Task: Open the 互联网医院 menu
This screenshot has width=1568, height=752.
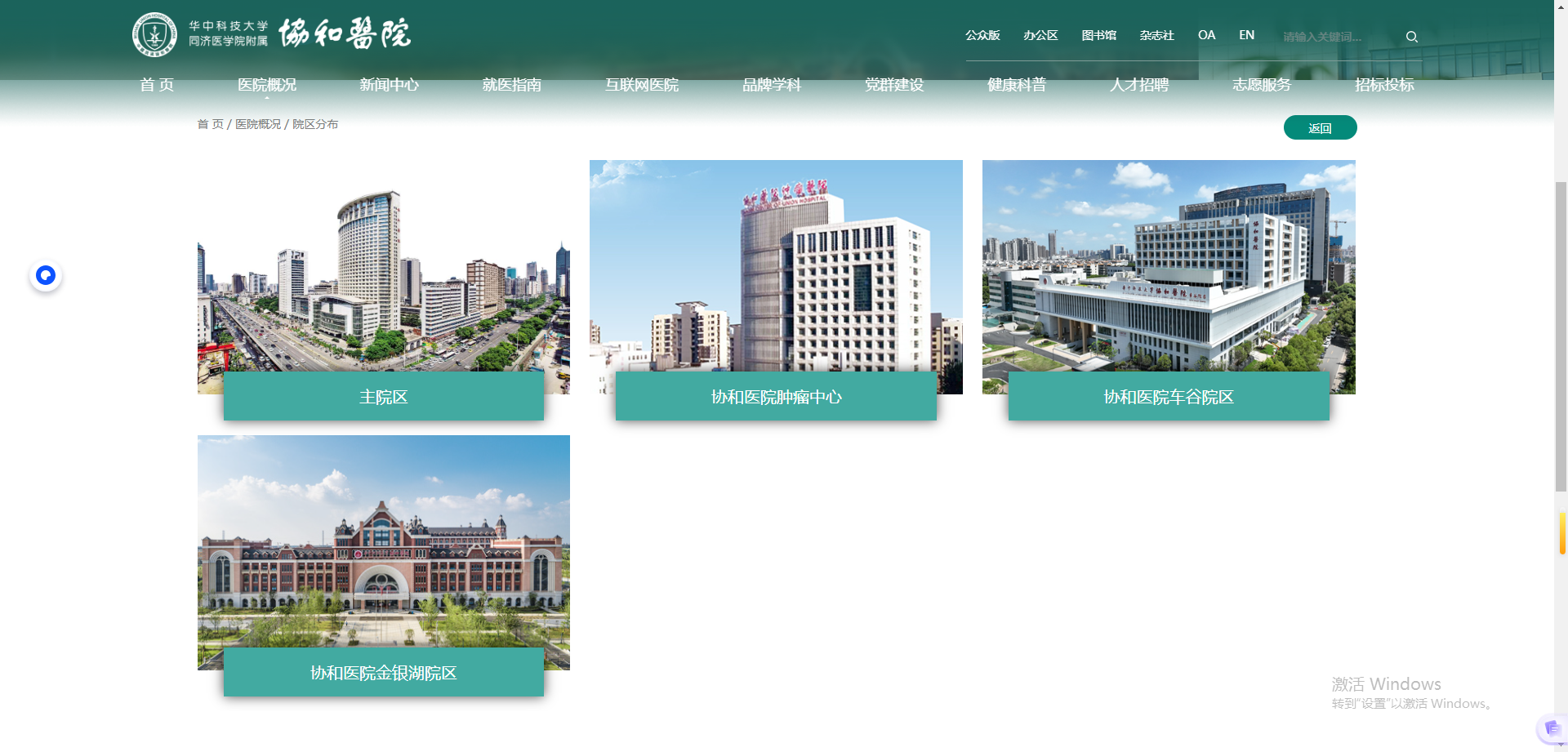Action: [x=642, y=85]
